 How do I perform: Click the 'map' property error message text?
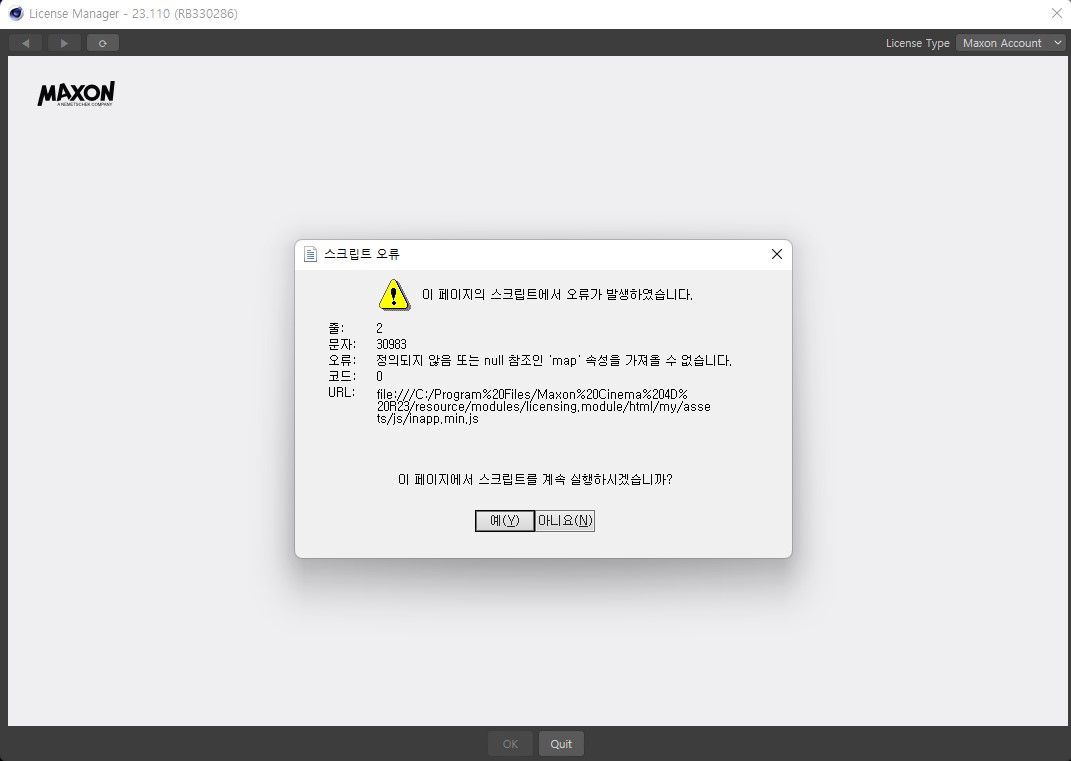[554, 360]
